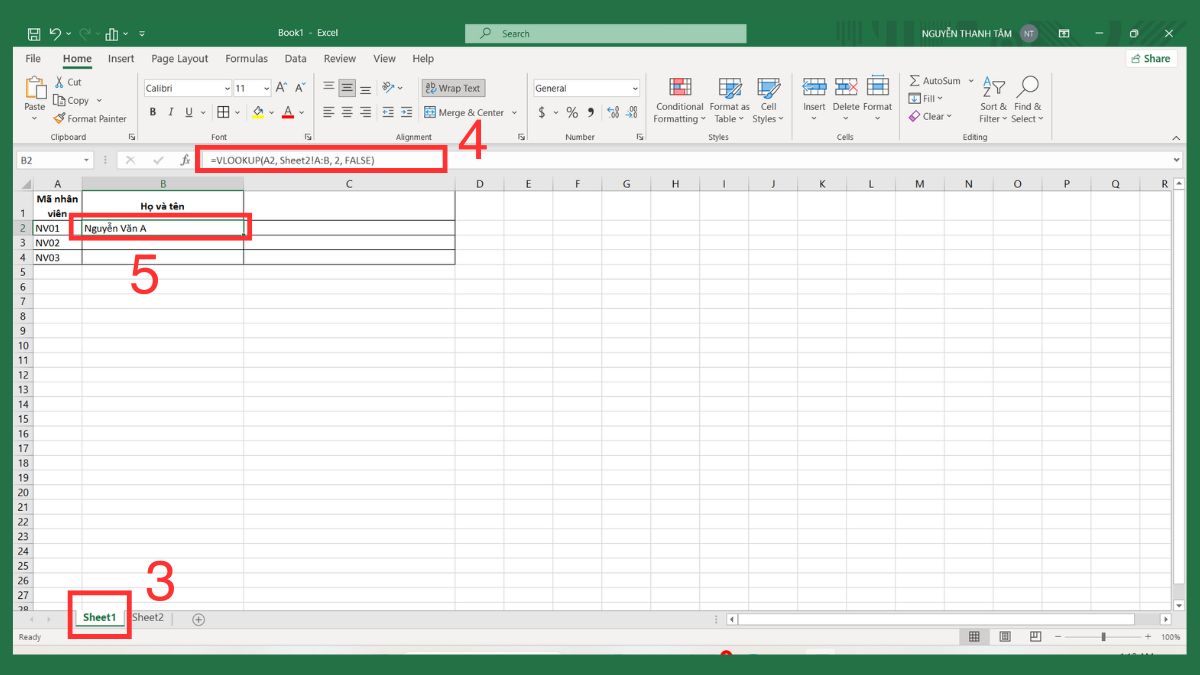The width and height of the screenshot is (1200, 675).
Task: Toggle Bold formatting
Action: [x=153, y=112]
